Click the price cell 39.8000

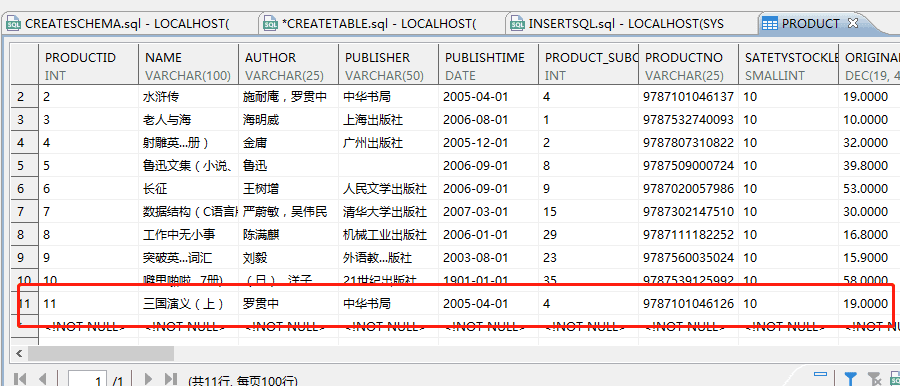(869, 165)
